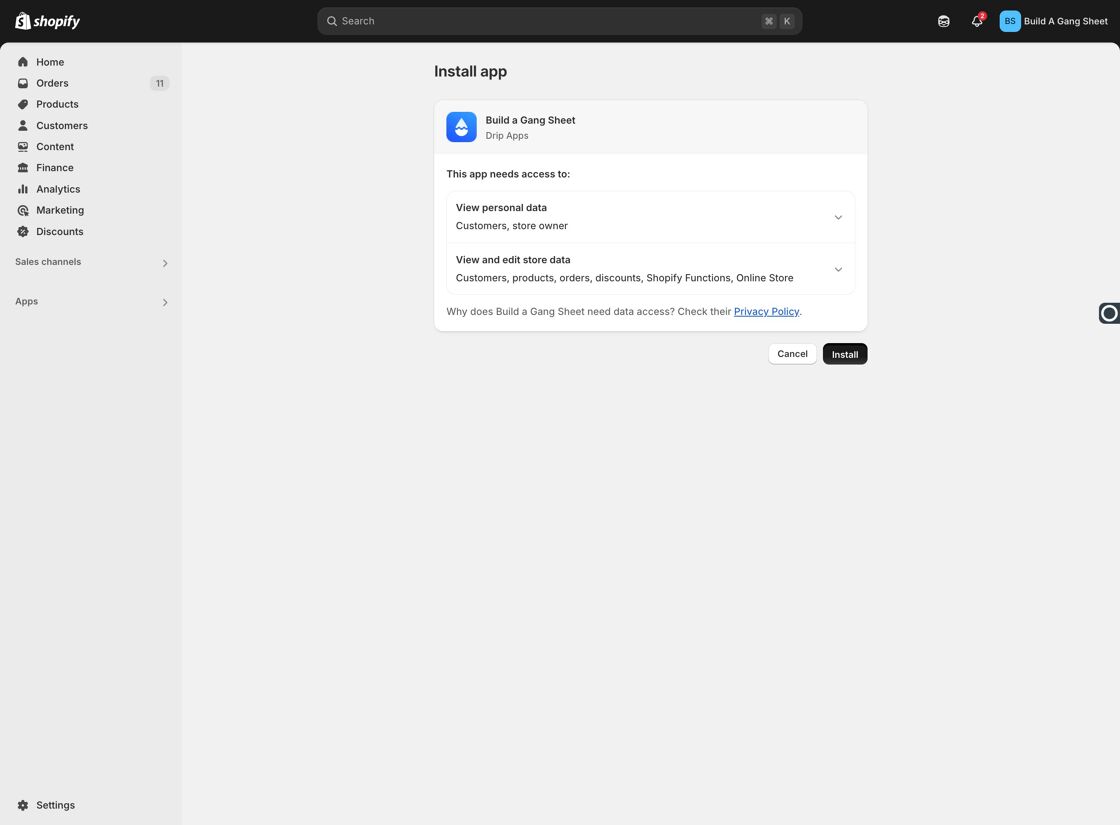The image size is (1120, 825).
Task: Click the Discounts badge icon
Action: (x=23, y=231)
